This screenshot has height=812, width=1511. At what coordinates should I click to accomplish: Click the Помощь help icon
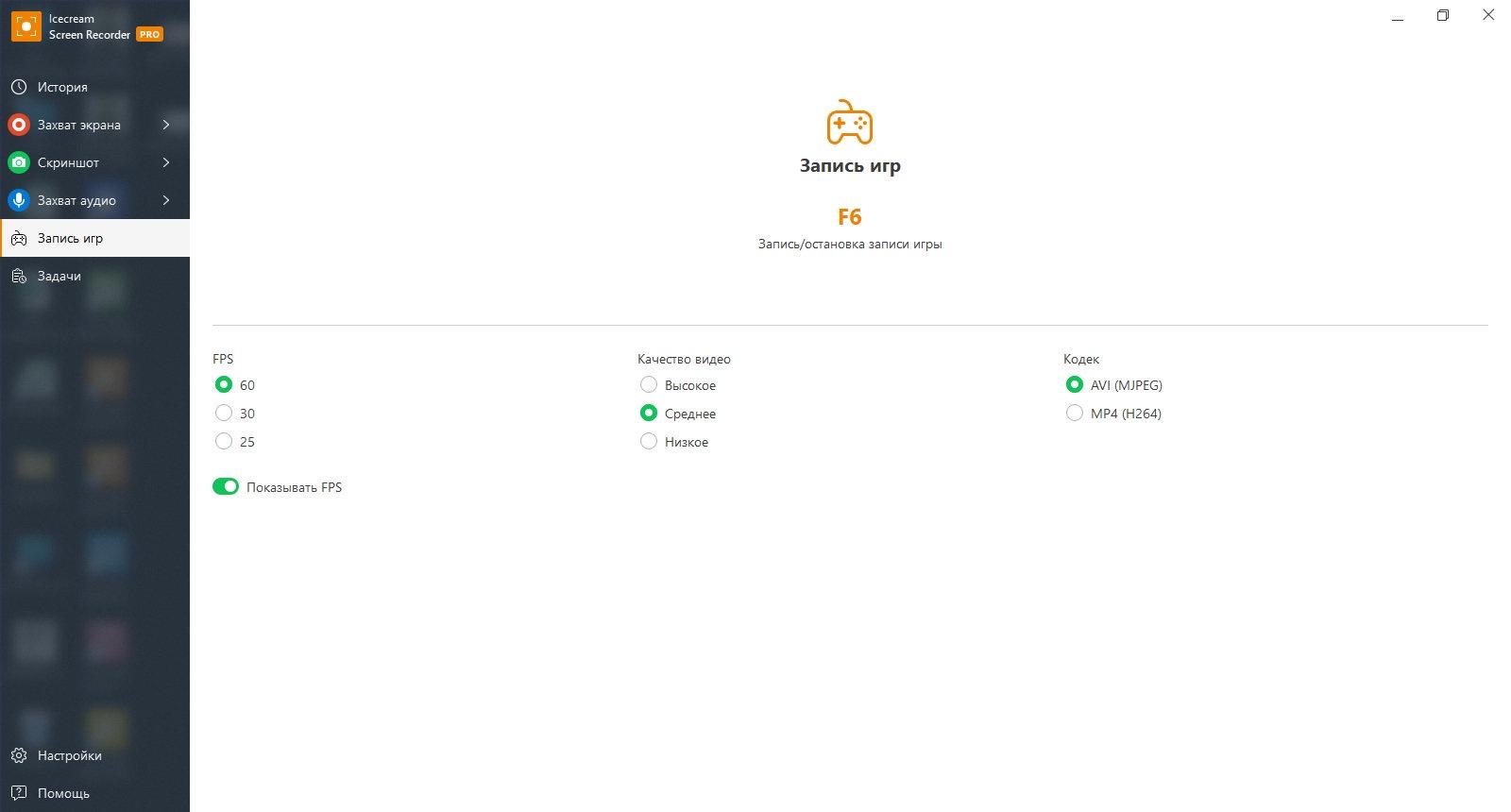(x=19, y=793)
